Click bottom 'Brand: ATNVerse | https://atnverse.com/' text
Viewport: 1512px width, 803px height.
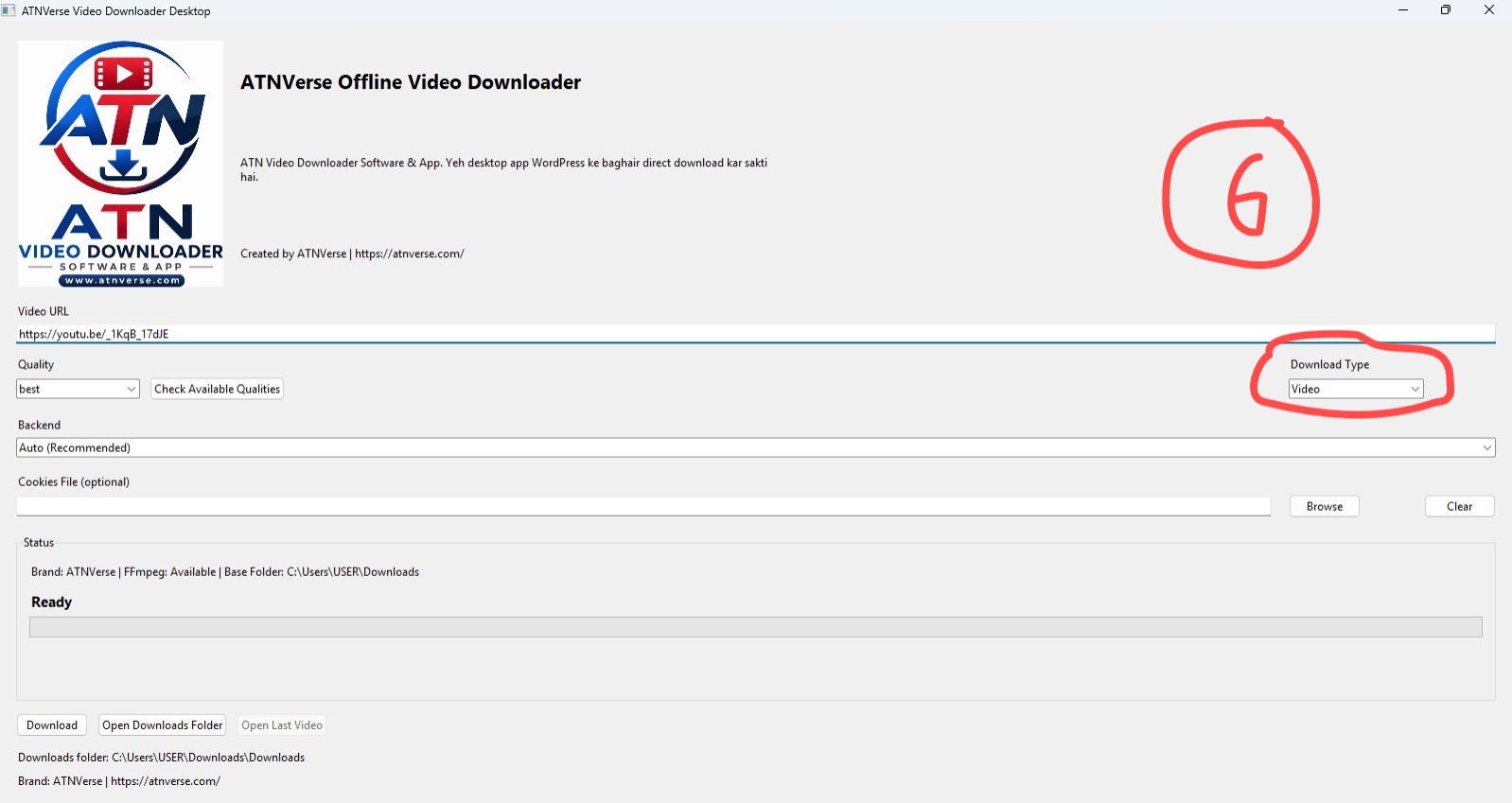pos(119,781)
